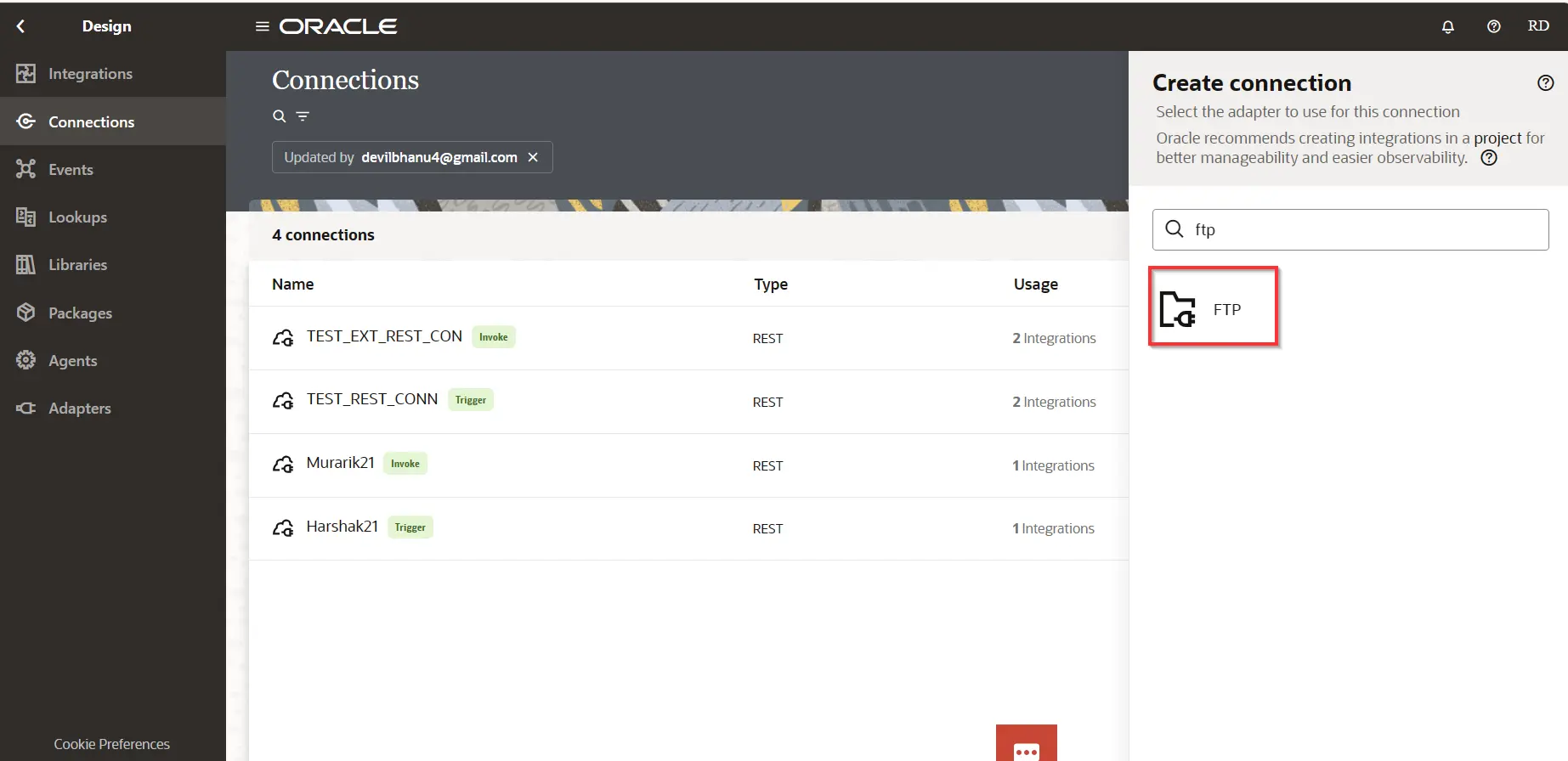Click the help icon in top bar
The width and height of the screenshot is (1568, 761).
click(x=1493, y=26)
